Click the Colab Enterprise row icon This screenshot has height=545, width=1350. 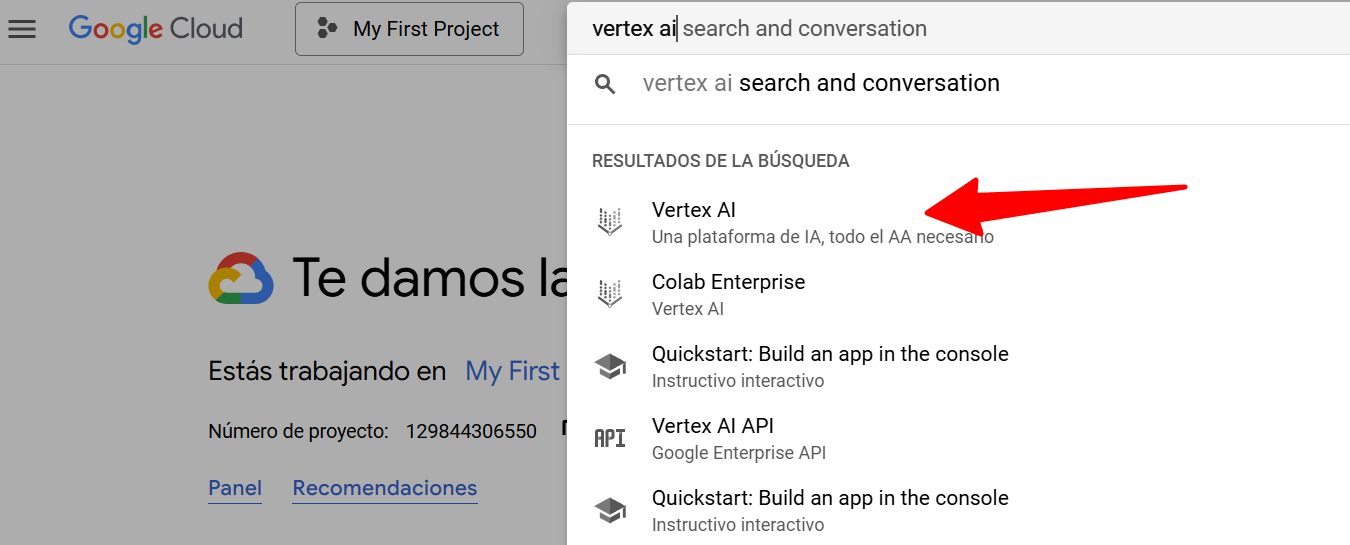coord(609,294)
